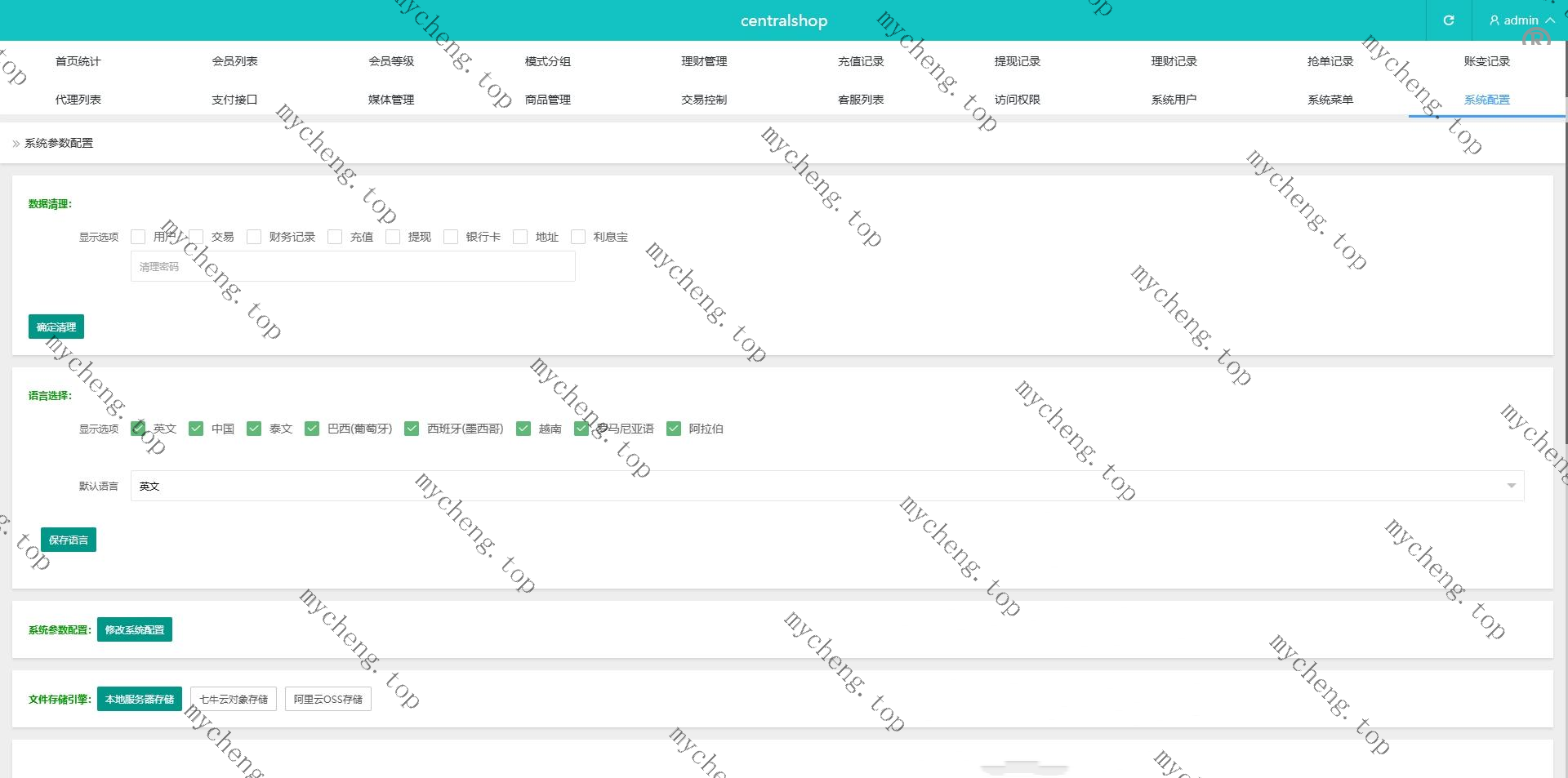The width and height of the screenshot is (1568, 778).
Task: Switch to 充值记录 tab
Action: pos(861,61)
